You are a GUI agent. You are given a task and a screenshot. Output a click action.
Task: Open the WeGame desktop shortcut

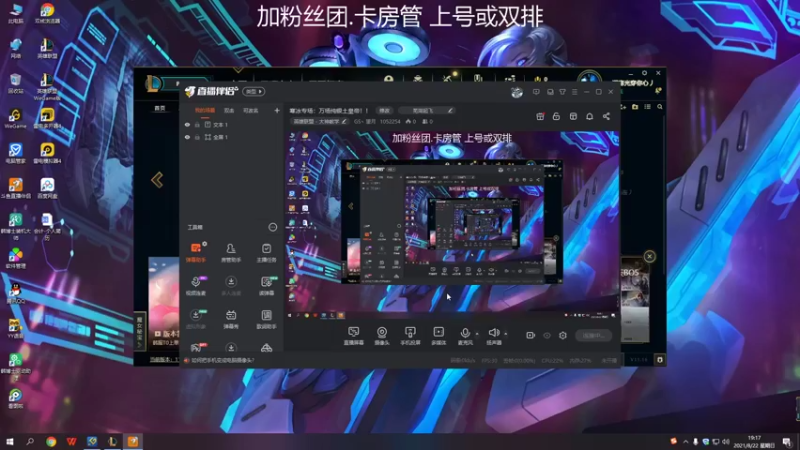coord(15,119)
